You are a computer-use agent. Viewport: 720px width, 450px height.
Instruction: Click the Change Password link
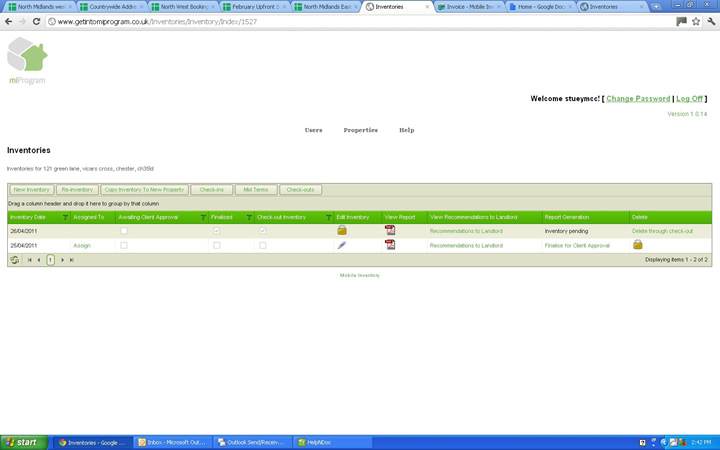pyautogui.click(x=638, y=99)
